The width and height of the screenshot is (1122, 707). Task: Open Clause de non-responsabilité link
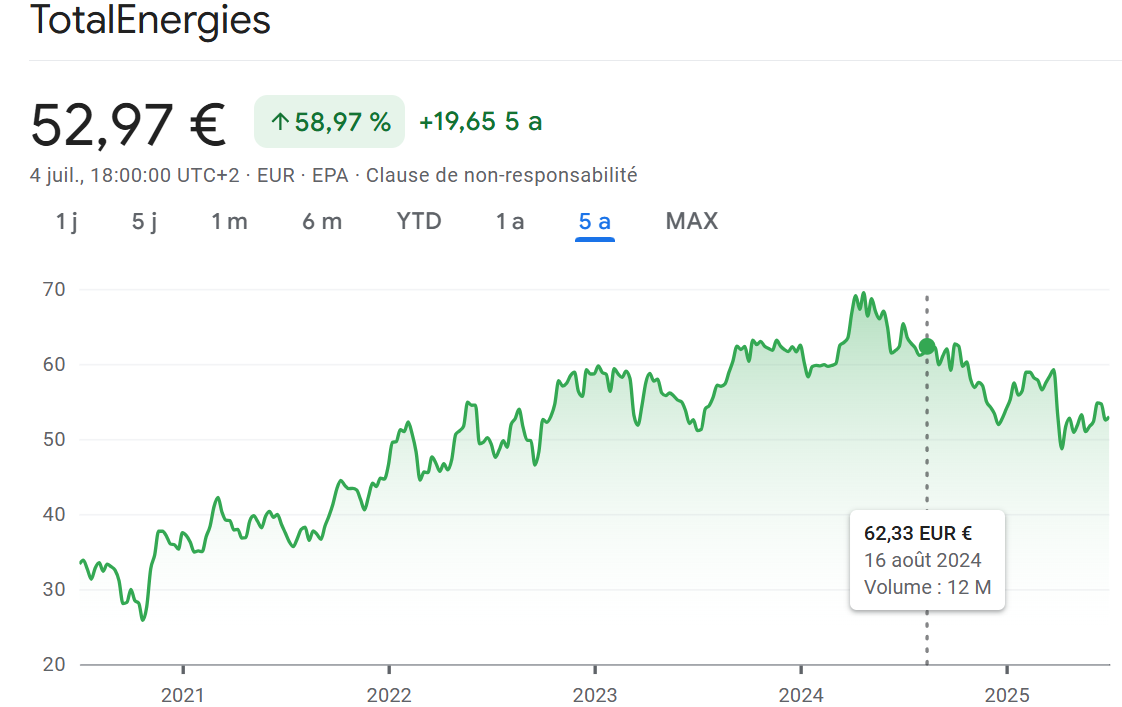502,175
